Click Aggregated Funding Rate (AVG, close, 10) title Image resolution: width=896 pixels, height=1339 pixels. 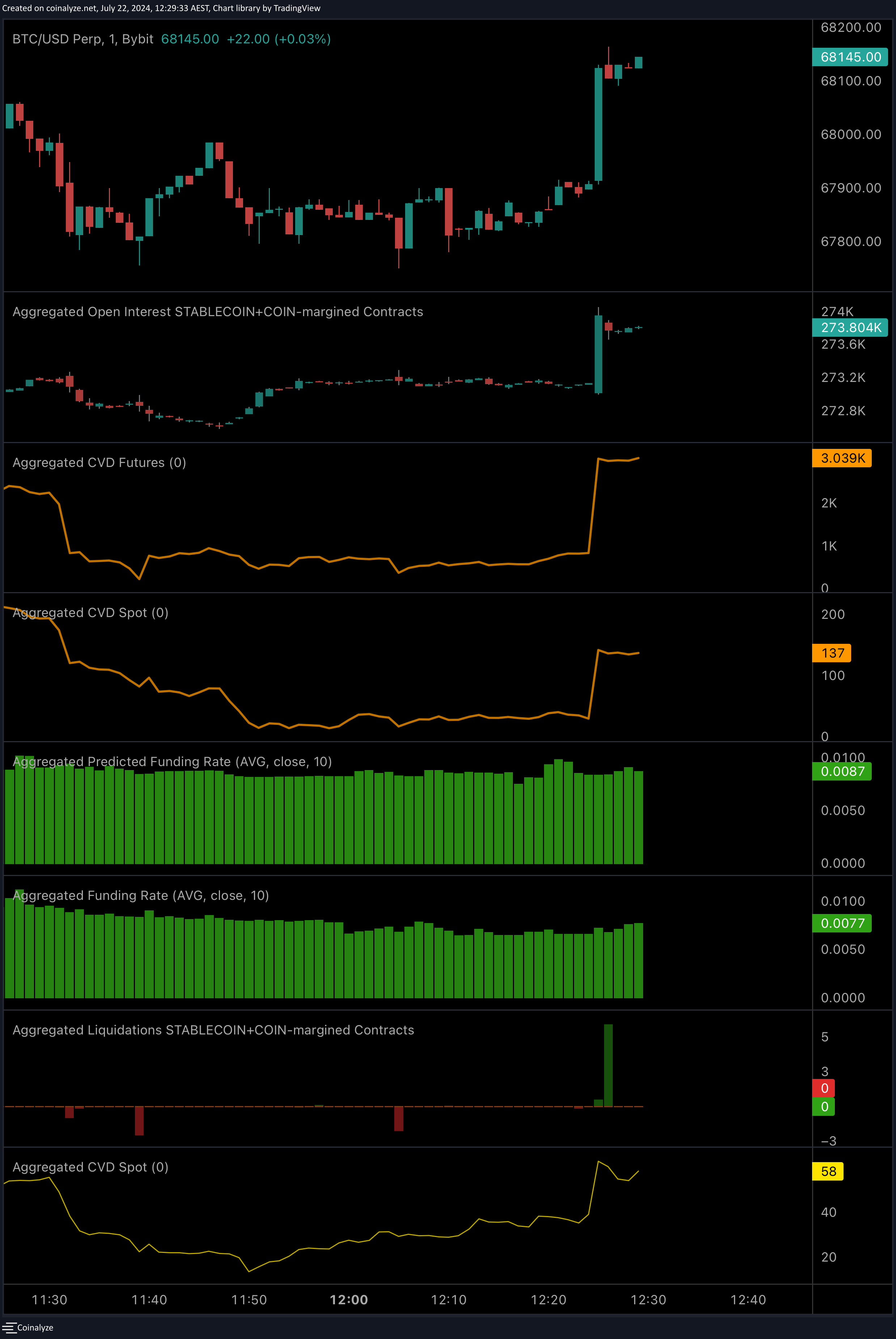click(141, 895)
